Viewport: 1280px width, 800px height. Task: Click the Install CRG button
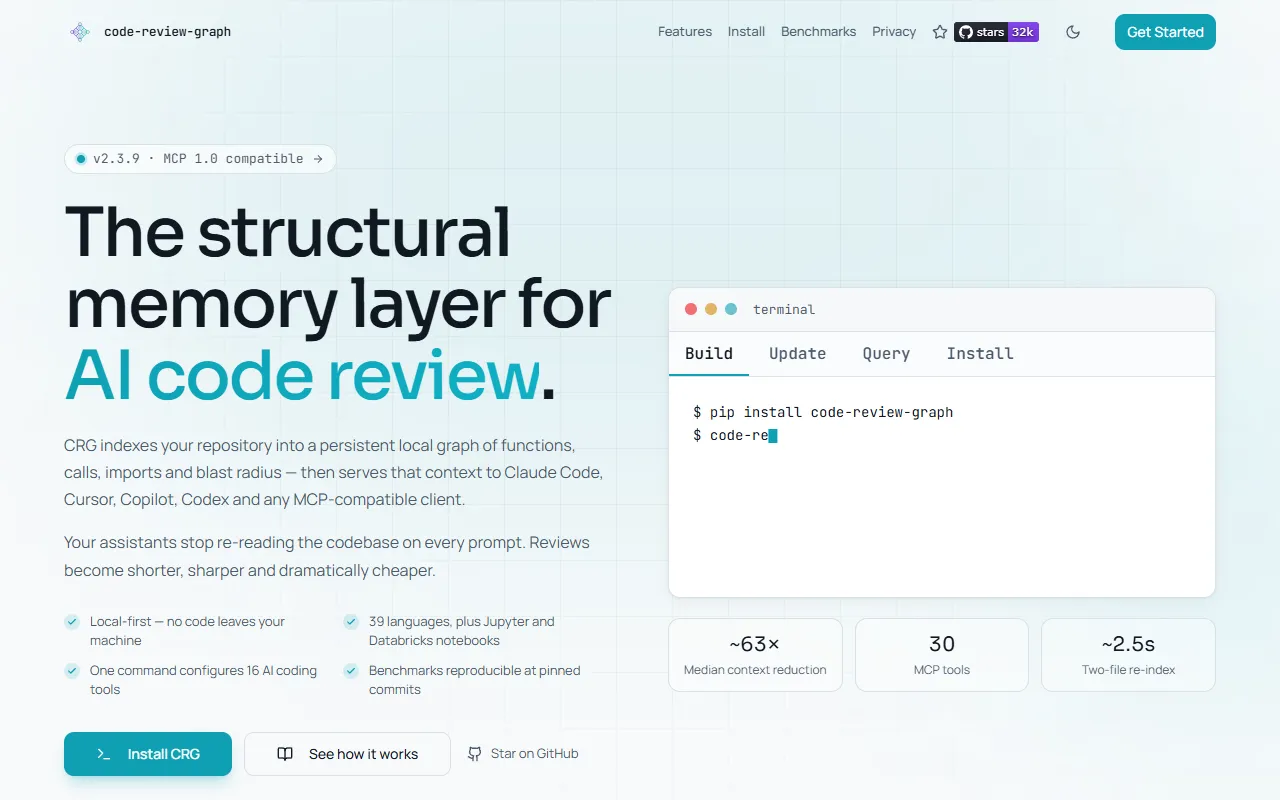click(148, 754)
